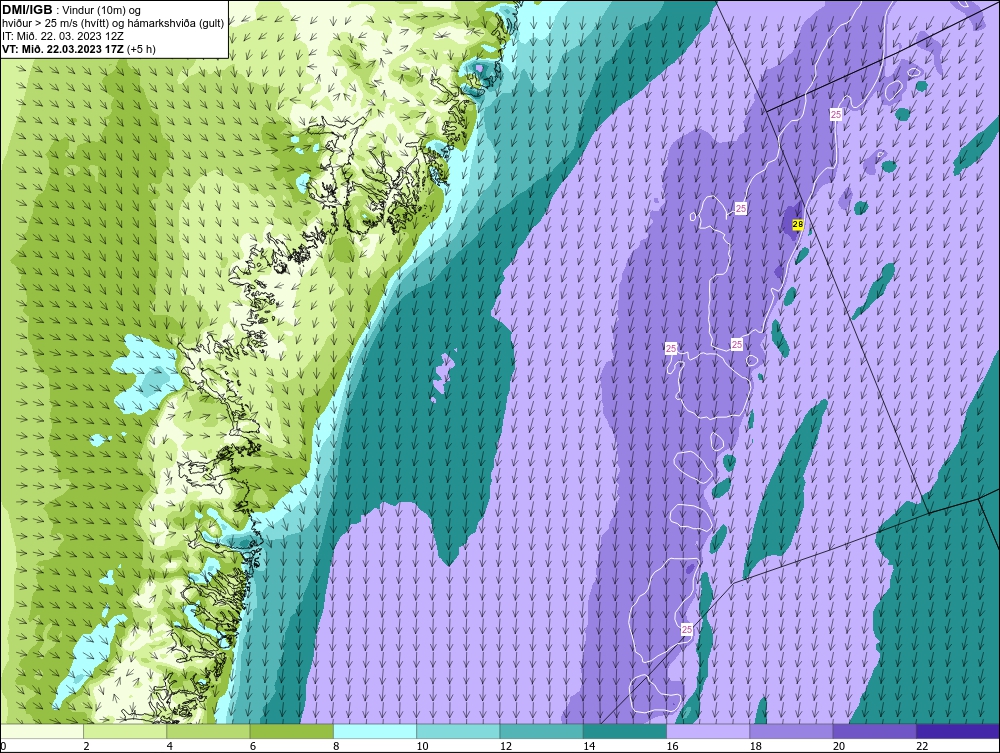Pick the darkest purple legend swatch above 22
Screen dimensions: 1000x753
pos(957,731)
